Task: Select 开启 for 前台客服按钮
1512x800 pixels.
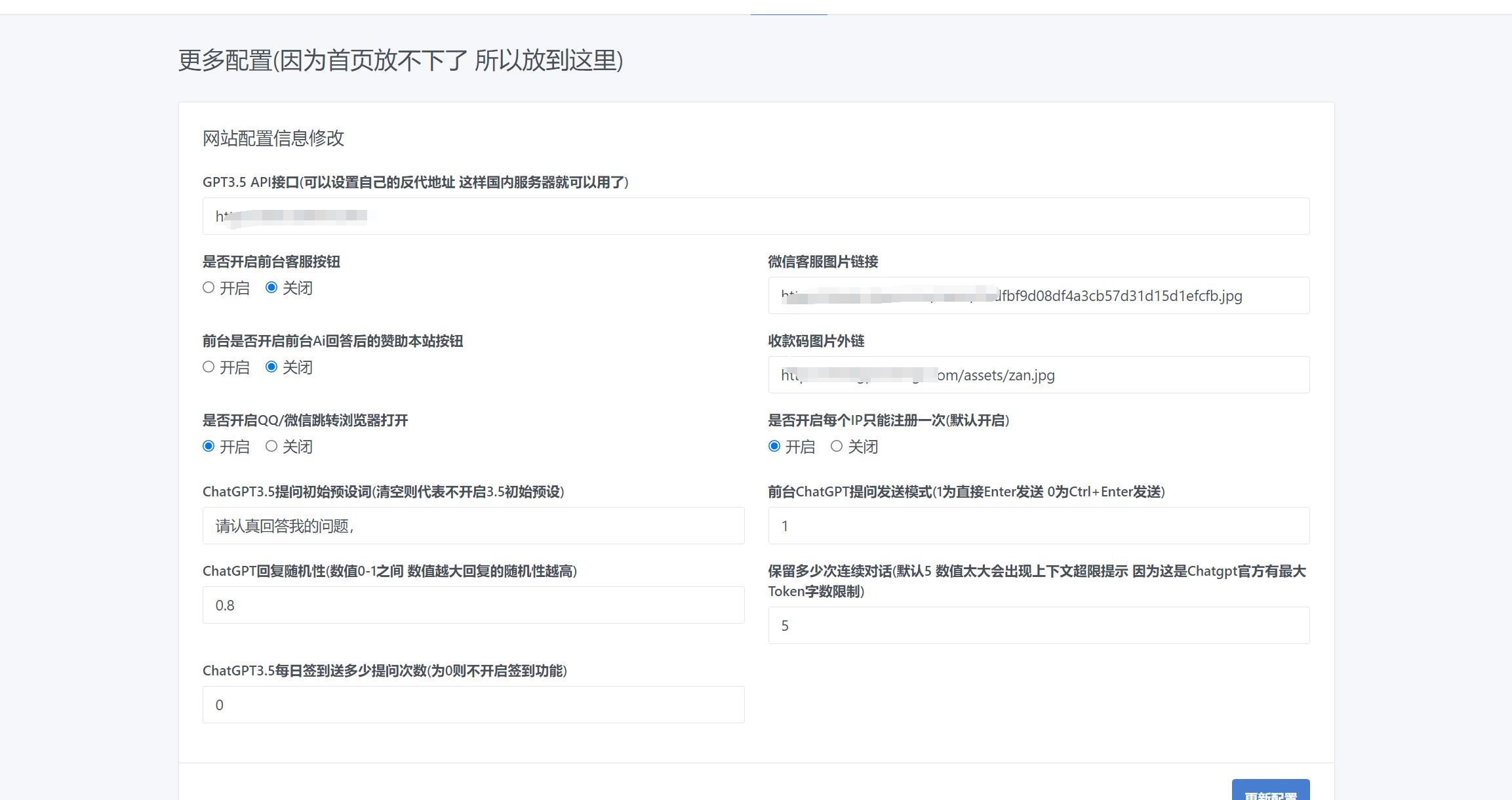Action: pos(209,287)
